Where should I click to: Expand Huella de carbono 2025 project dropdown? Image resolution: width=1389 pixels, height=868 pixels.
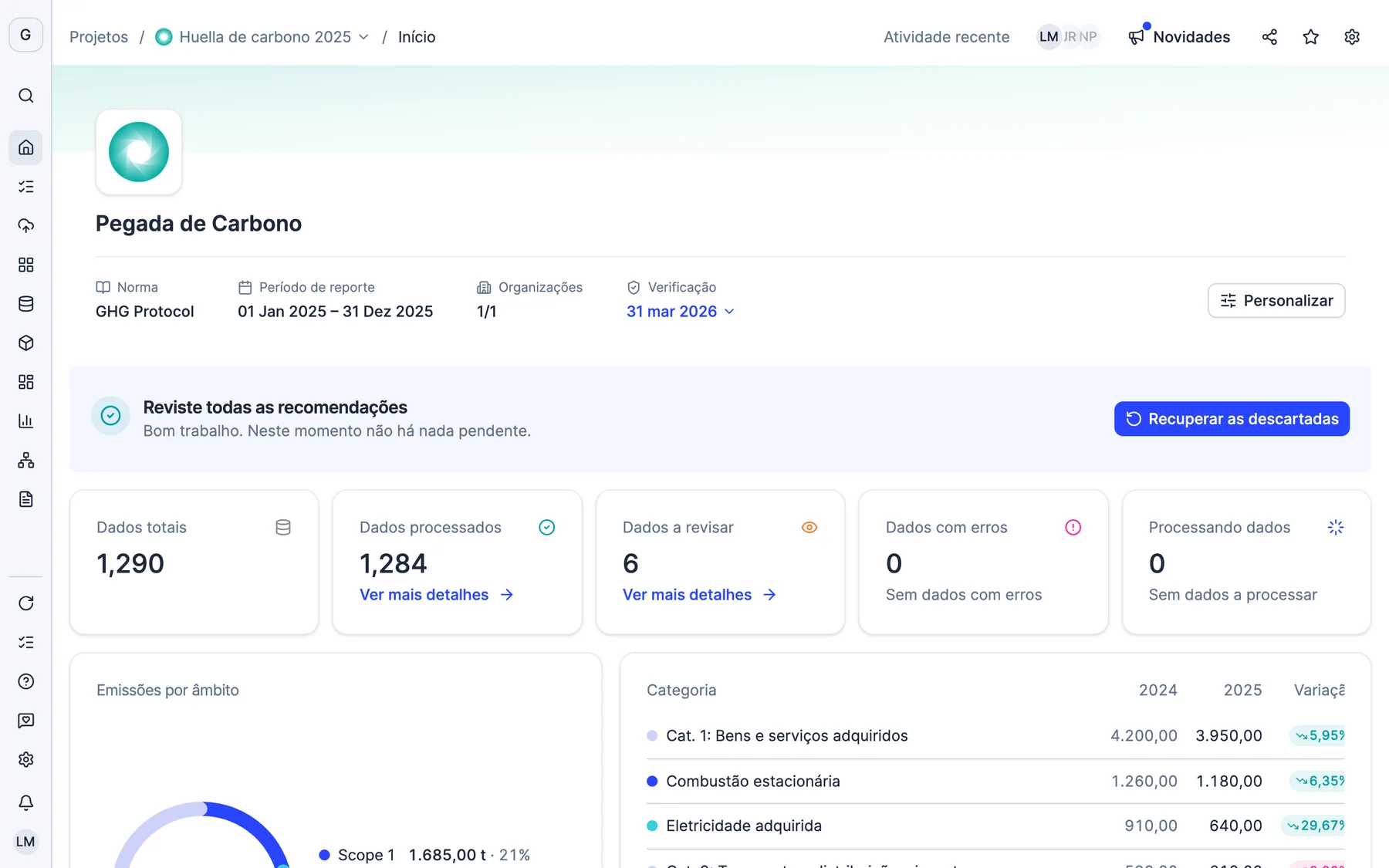point(363,37)
